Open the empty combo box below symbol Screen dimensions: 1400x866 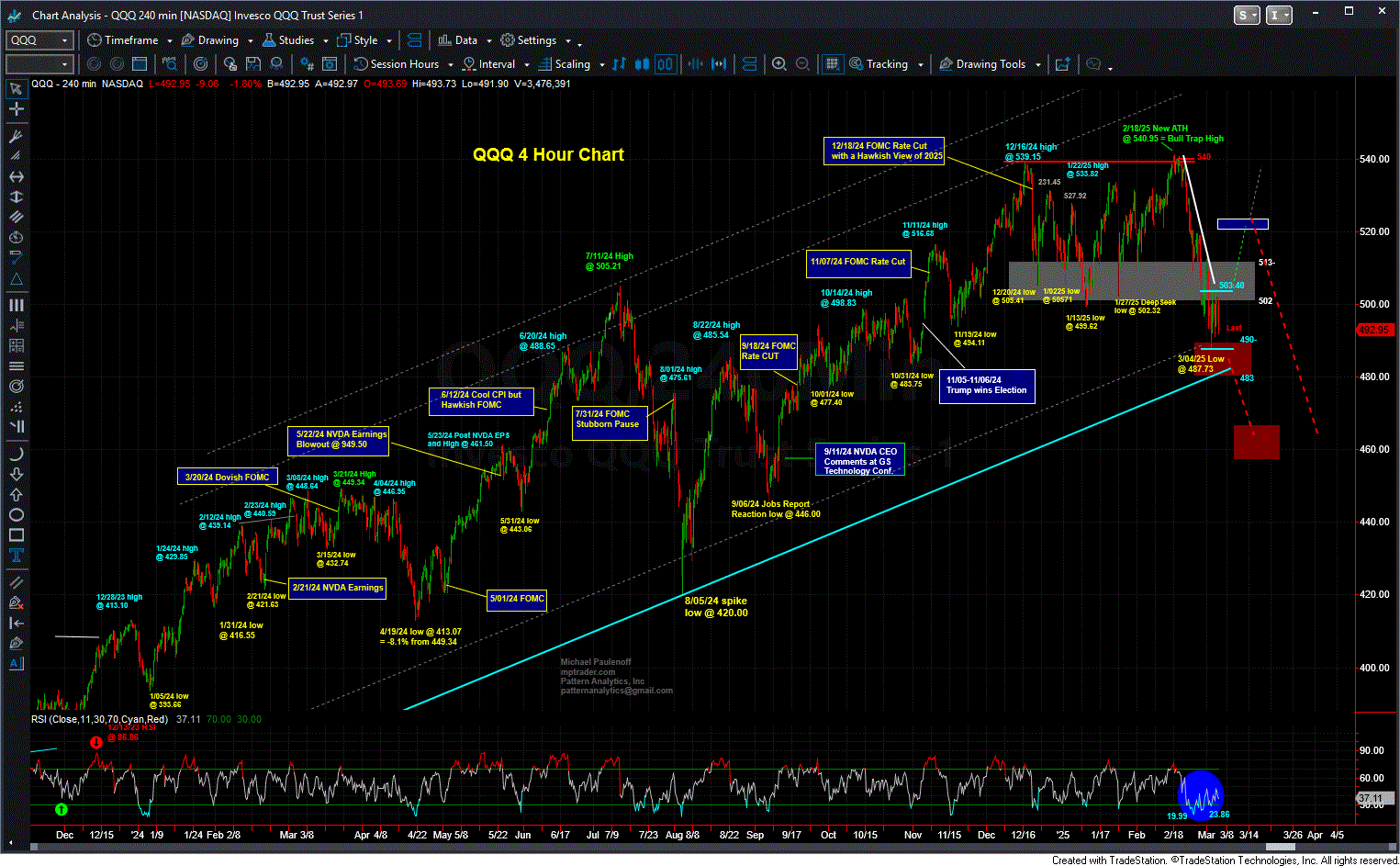[x=39, y=64]
